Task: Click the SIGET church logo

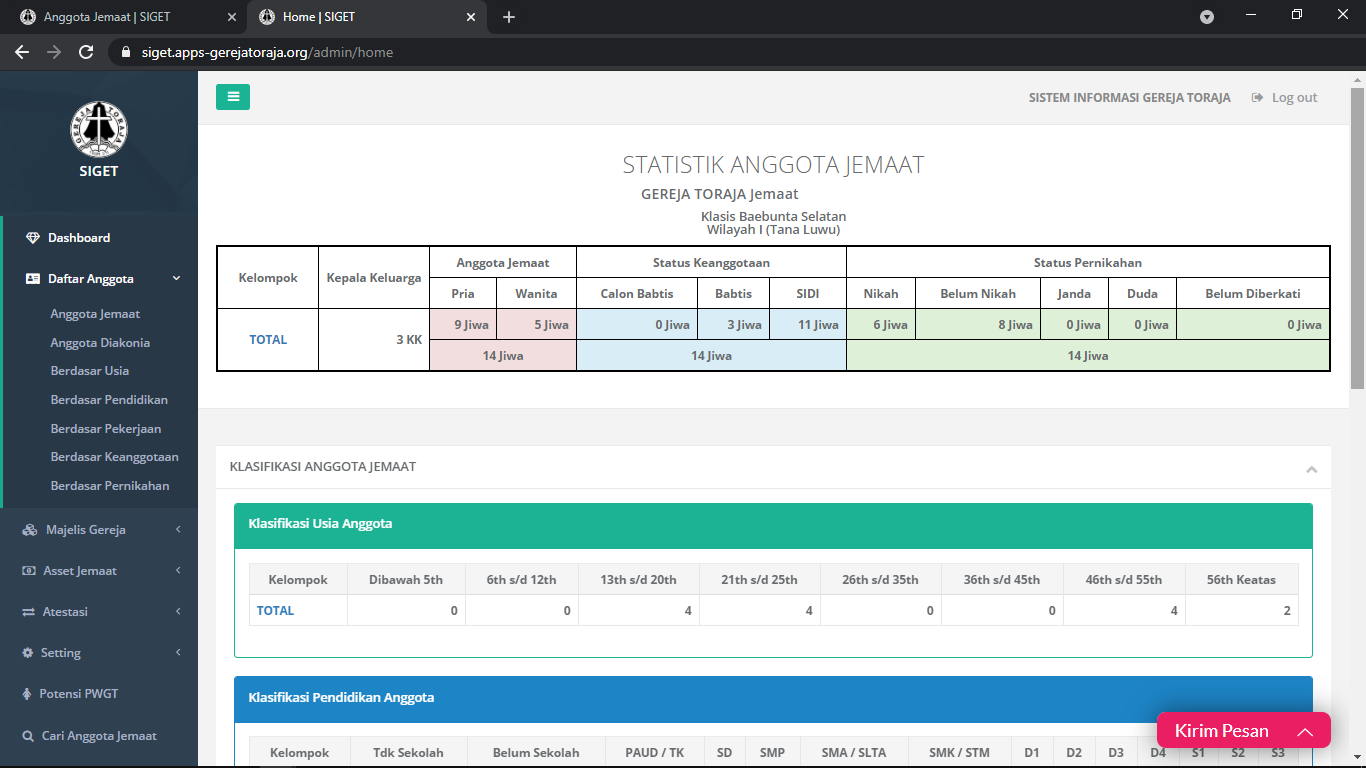Action: click(99, 129)
